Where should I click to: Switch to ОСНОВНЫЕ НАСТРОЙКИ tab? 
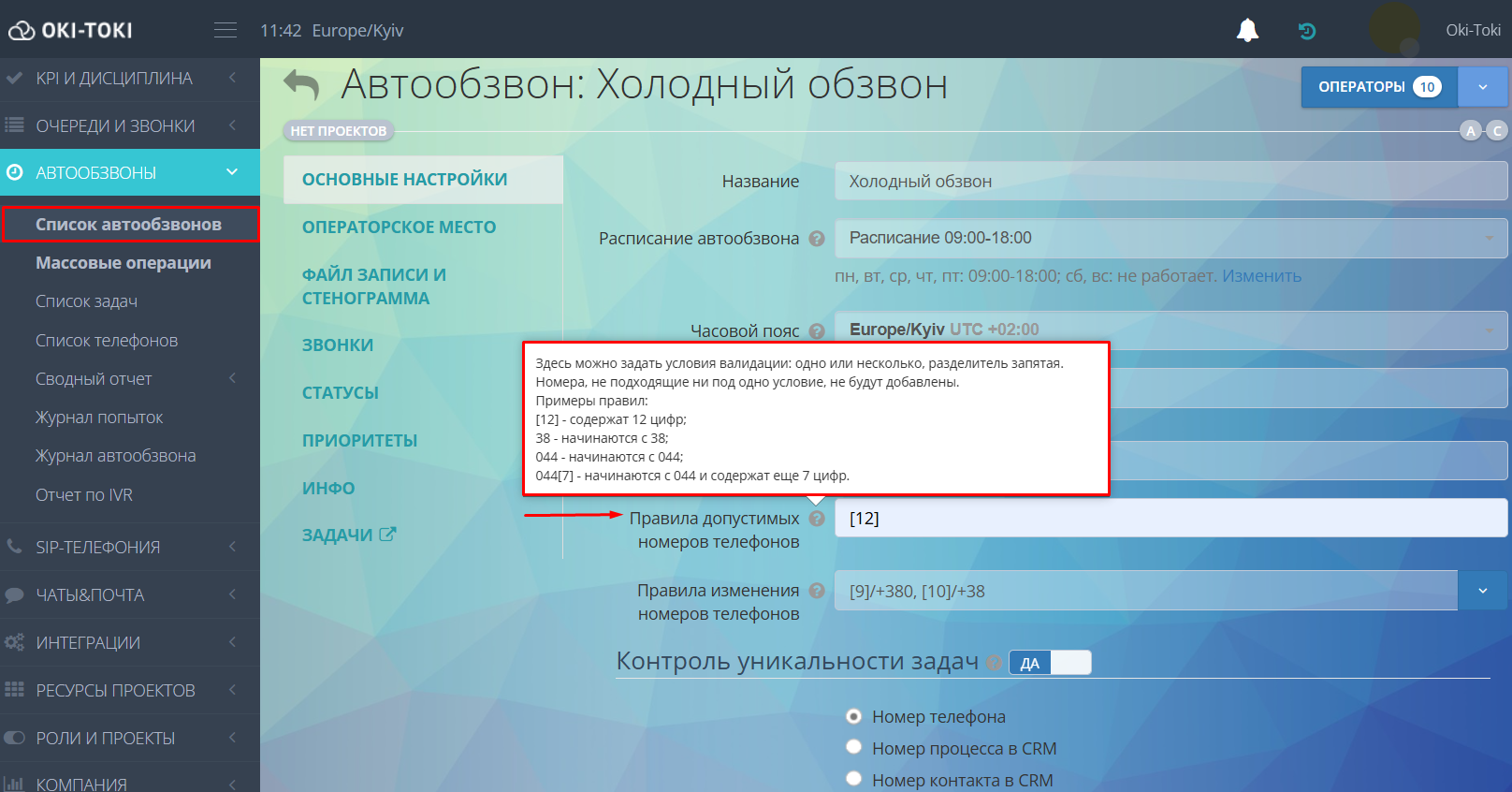(423, 180)
